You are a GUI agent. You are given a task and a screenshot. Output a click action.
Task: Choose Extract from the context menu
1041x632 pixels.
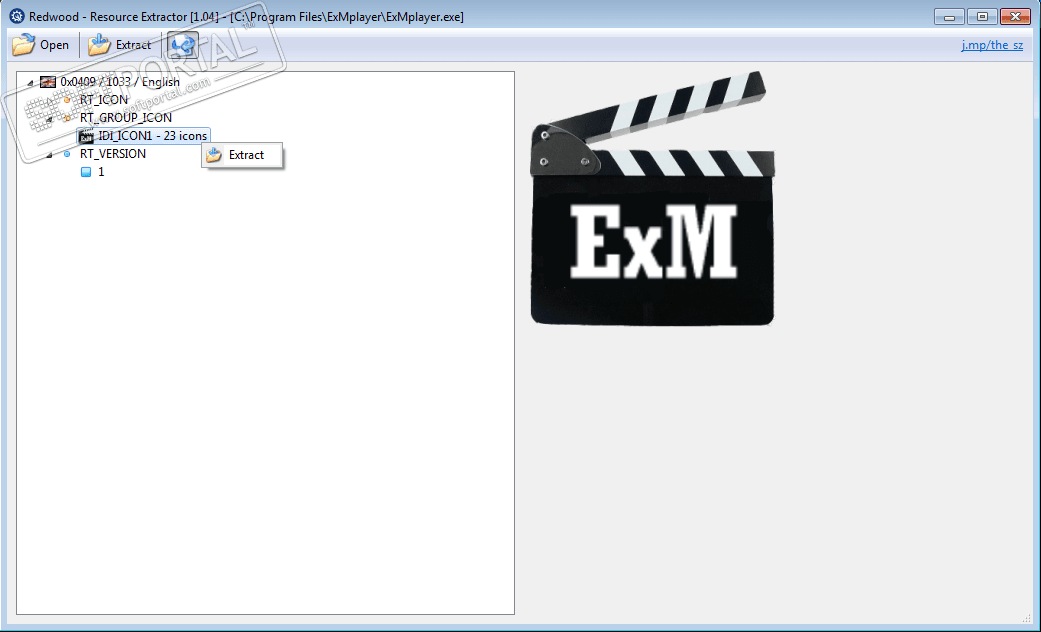click(x=242, y=155)
